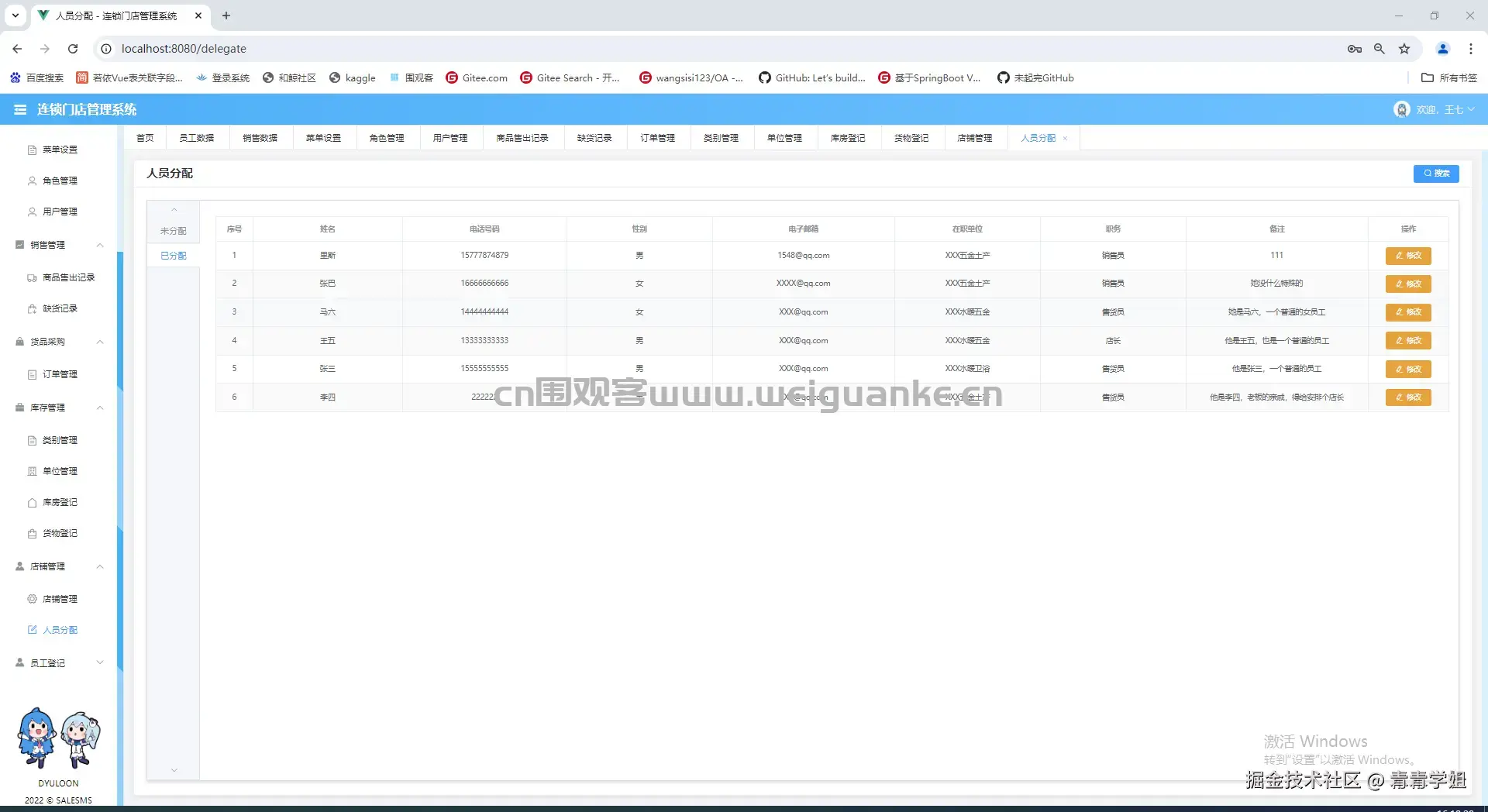Click the up arrow above 未分配

coord(174,210)
